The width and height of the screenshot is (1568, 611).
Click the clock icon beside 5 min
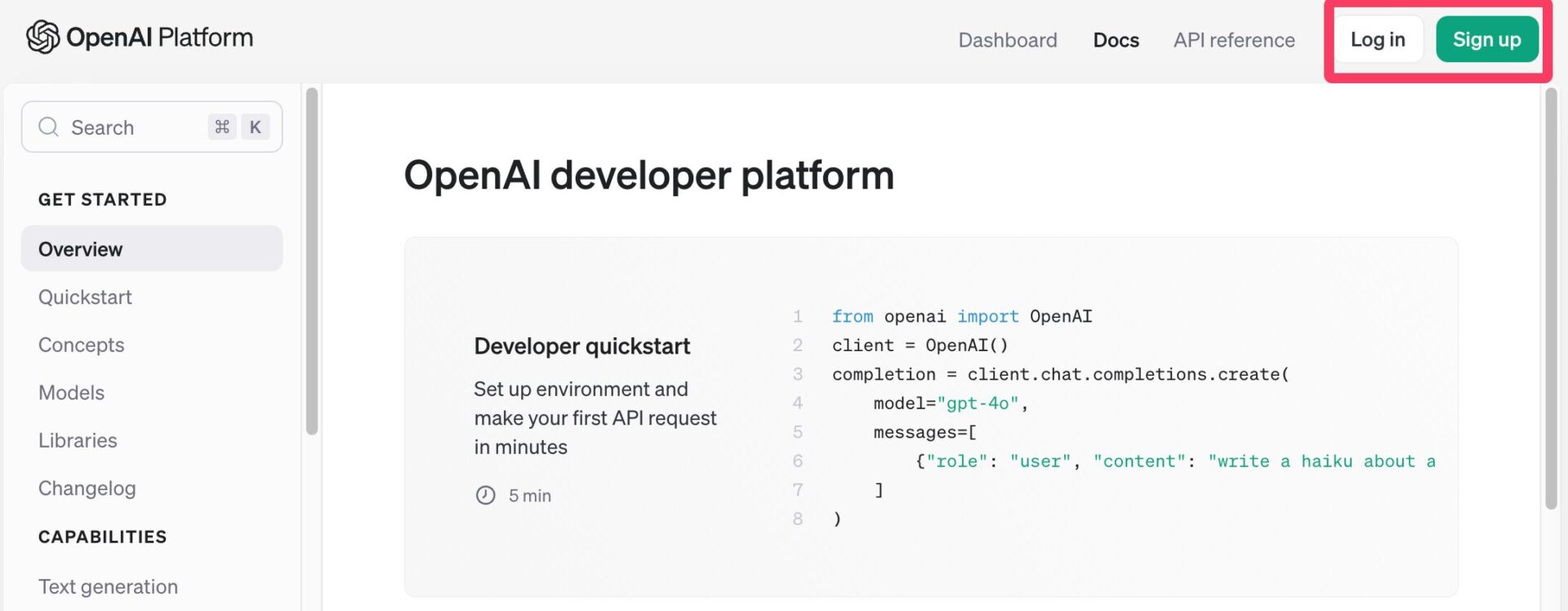pyautogui.click(x=485, y=496)
